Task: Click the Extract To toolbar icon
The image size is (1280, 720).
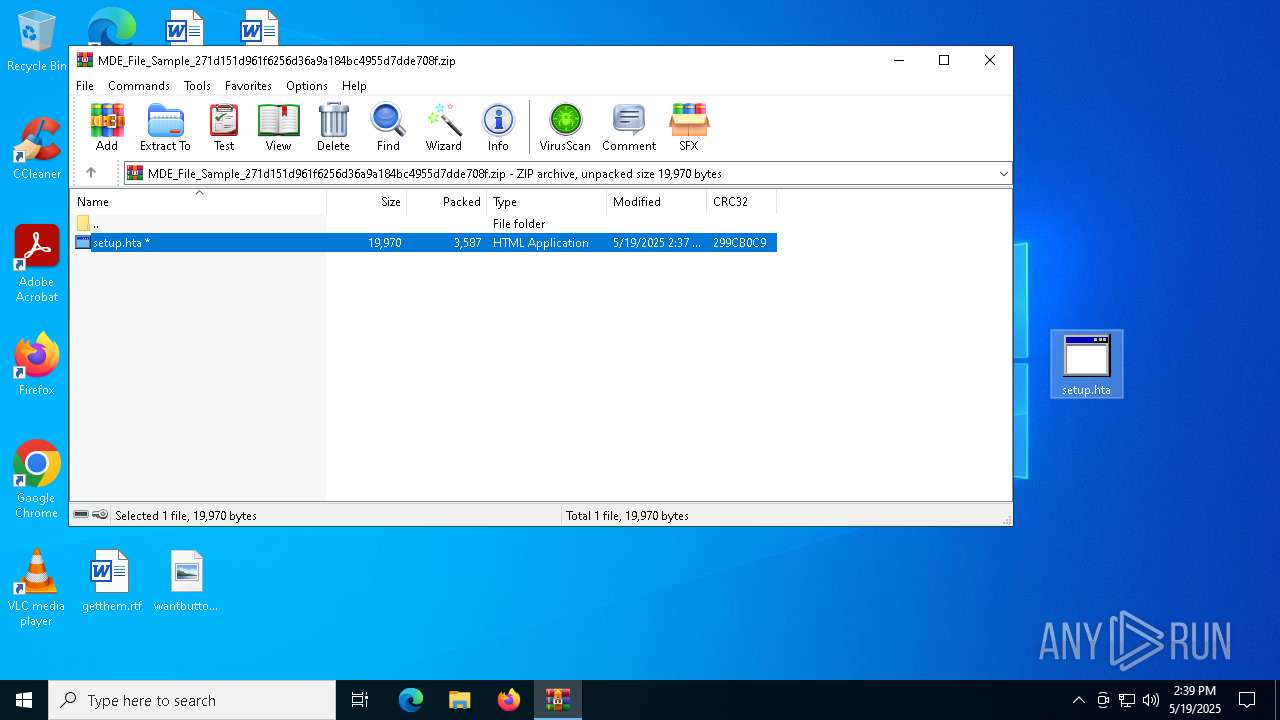Action: pos(165,127)
